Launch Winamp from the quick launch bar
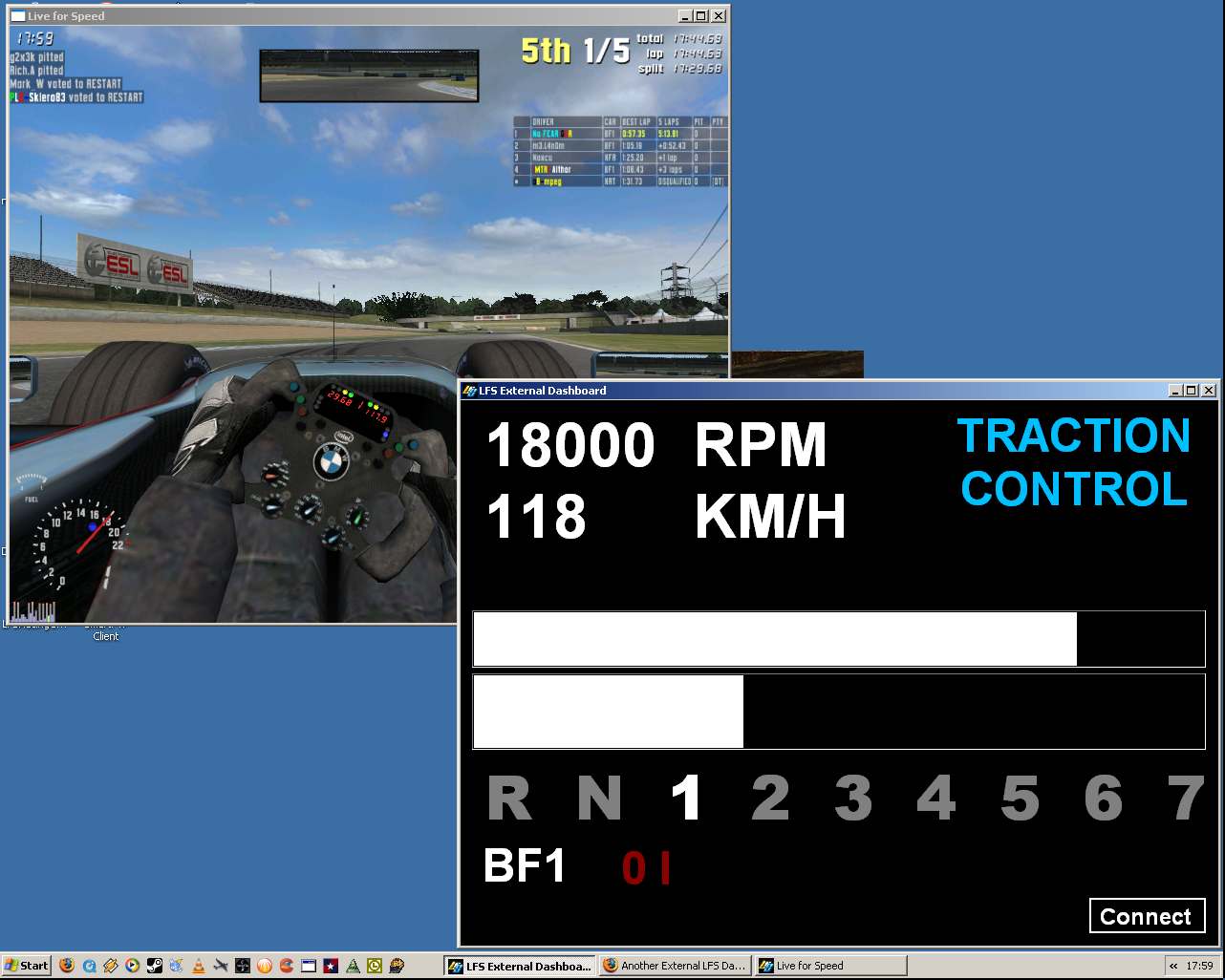The image size is (1225, 980). point(111,966)
